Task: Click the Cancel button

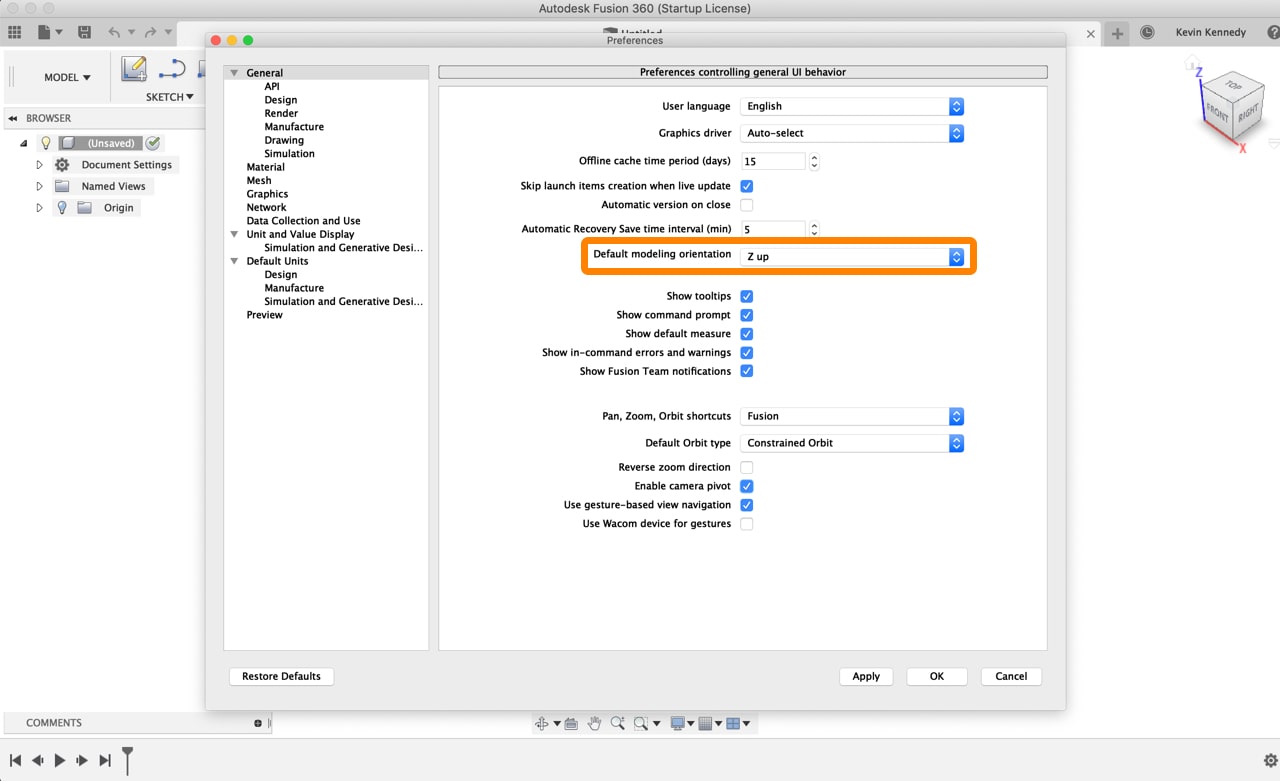Action: 1011,676
